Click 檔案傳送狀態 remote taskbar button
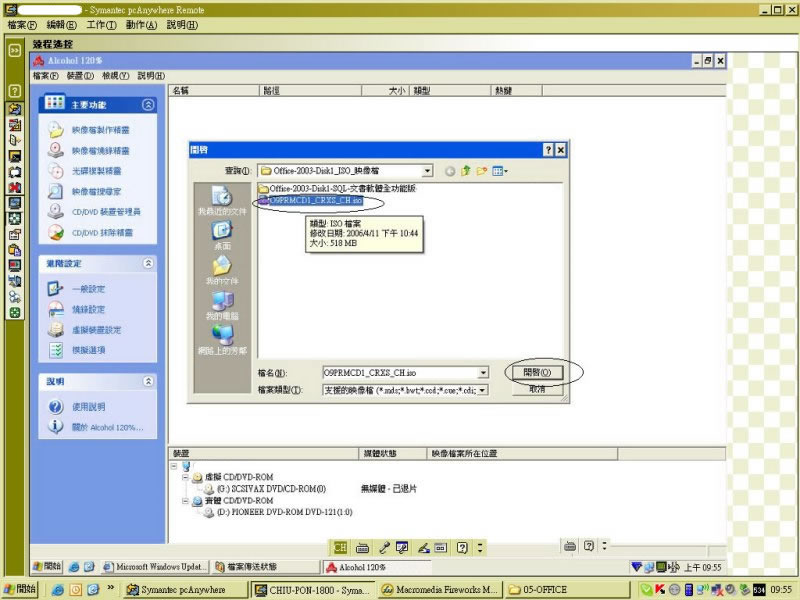This screenshot has width=800, height=600. pyautogui.click(x=265, y=566)
